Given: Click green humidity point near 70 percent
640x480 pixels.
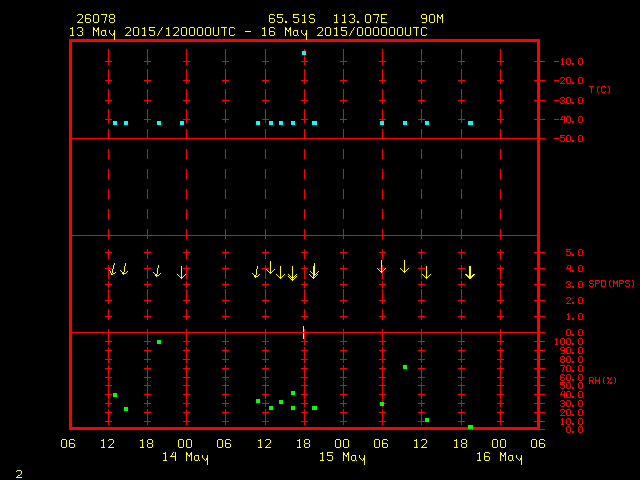Looking at the screenshot, I should coord(405,367).
